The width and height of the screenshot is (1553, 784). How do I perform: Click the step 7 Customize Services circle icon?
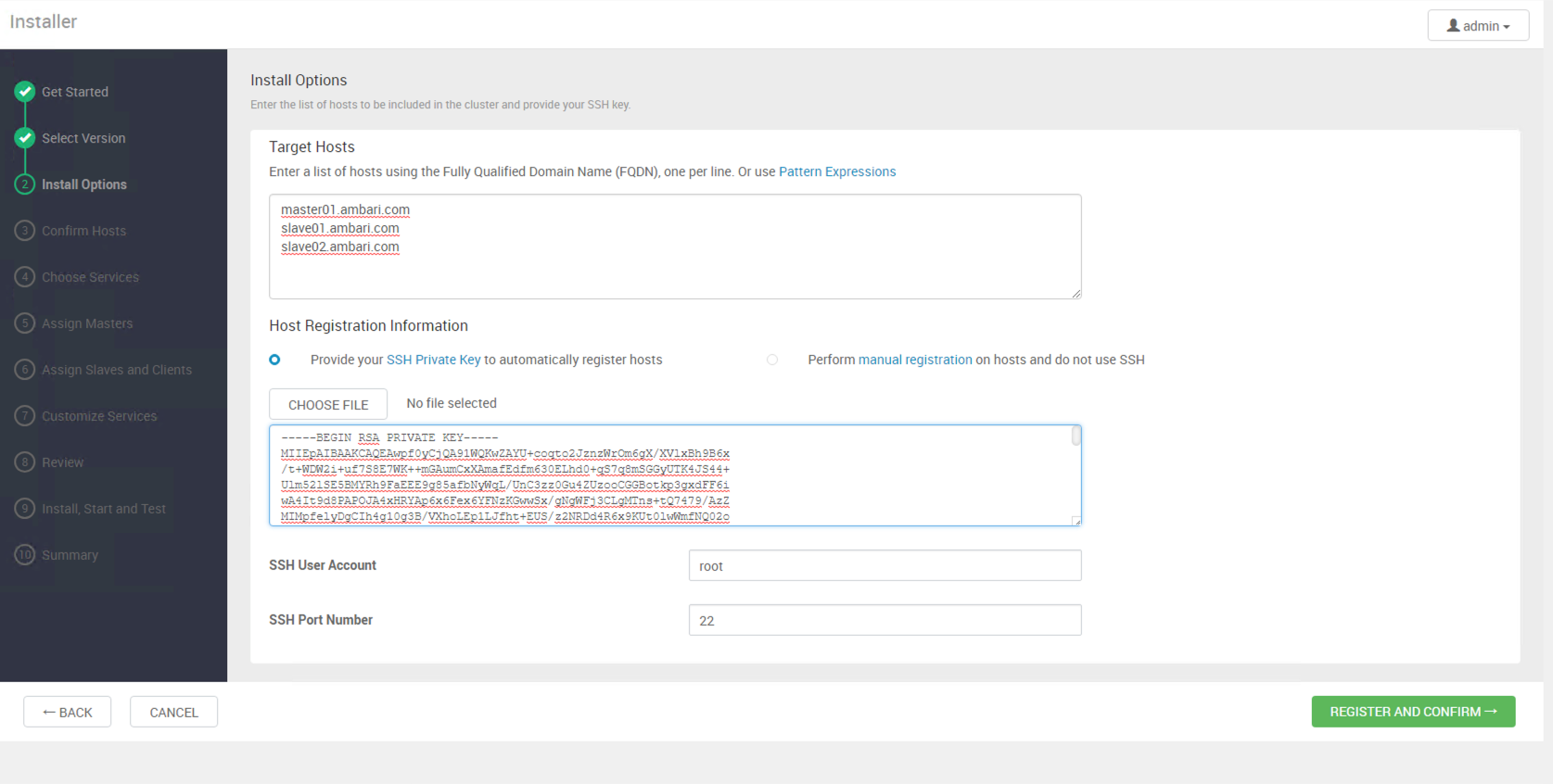pyautogui.click(x=25, y=416)
